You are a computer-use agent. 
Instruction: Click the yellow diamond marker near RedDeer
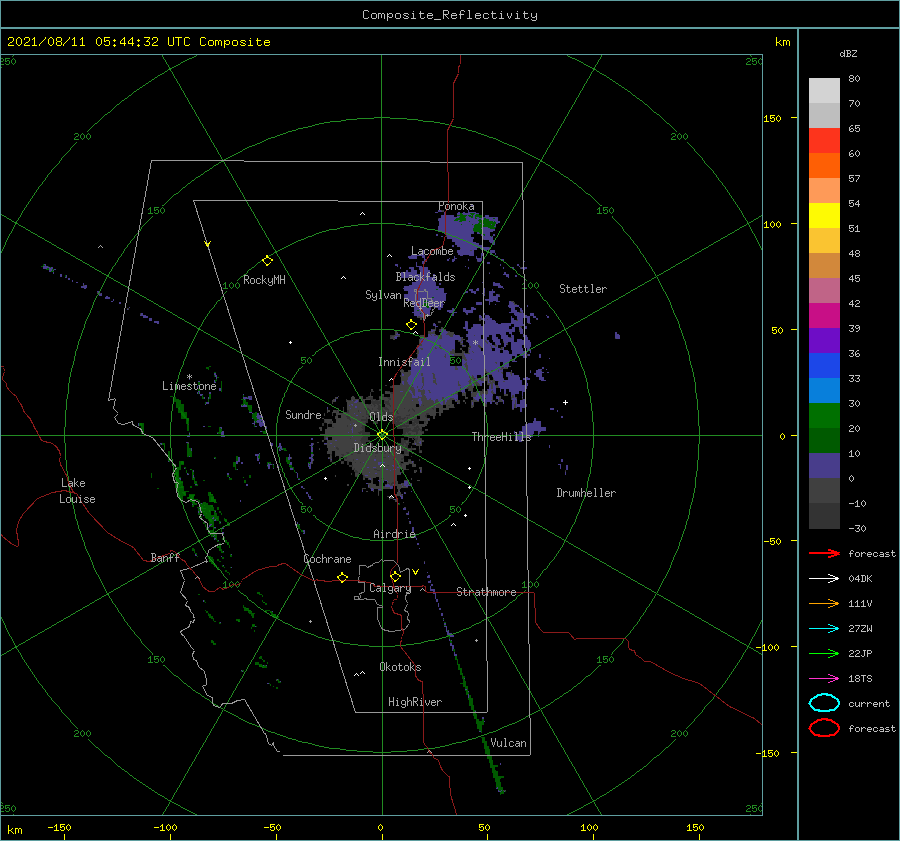tap(411, 325)
